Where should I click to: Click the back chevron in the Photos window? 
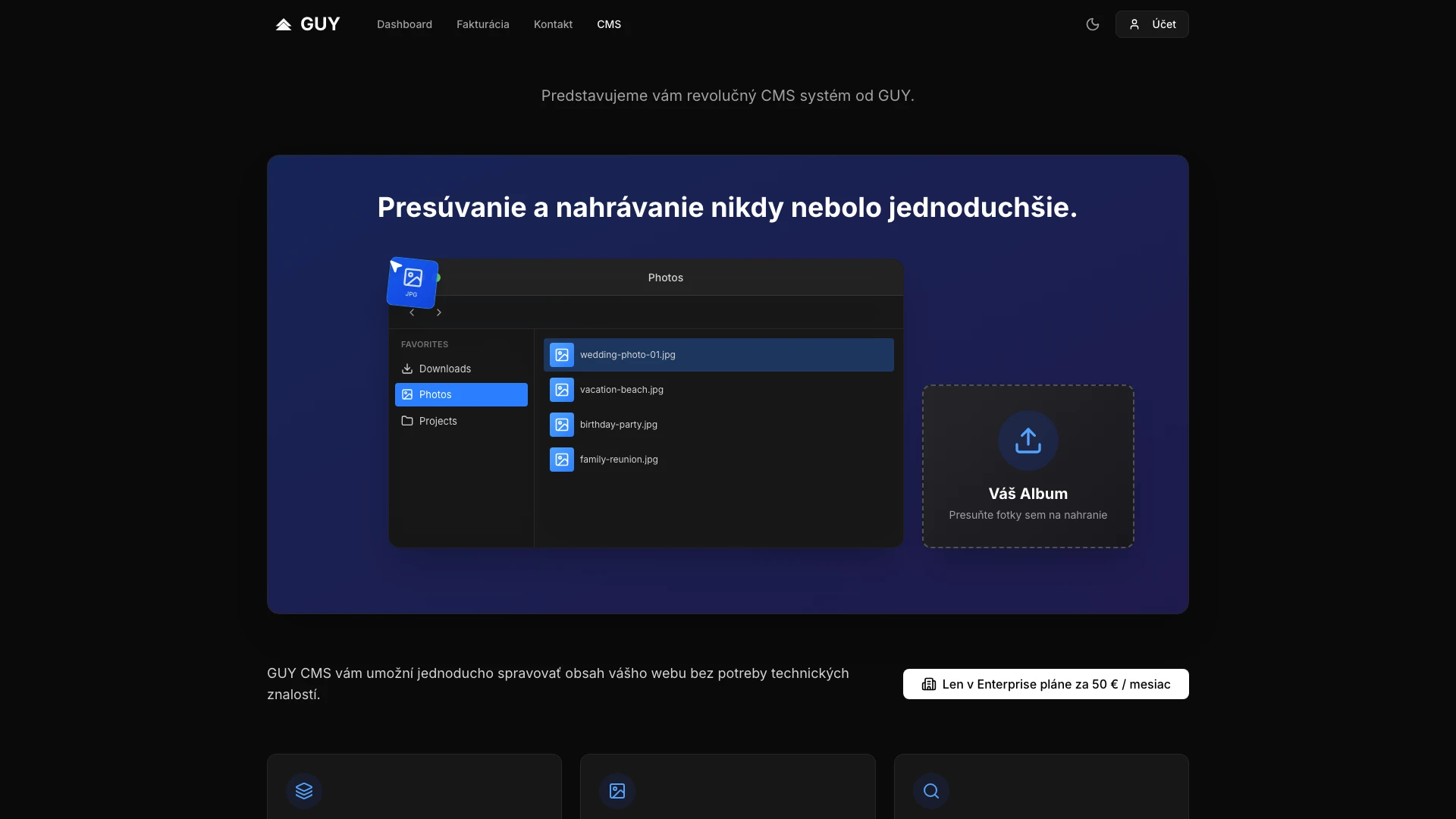pyautogui.click(x=410, y=312)
